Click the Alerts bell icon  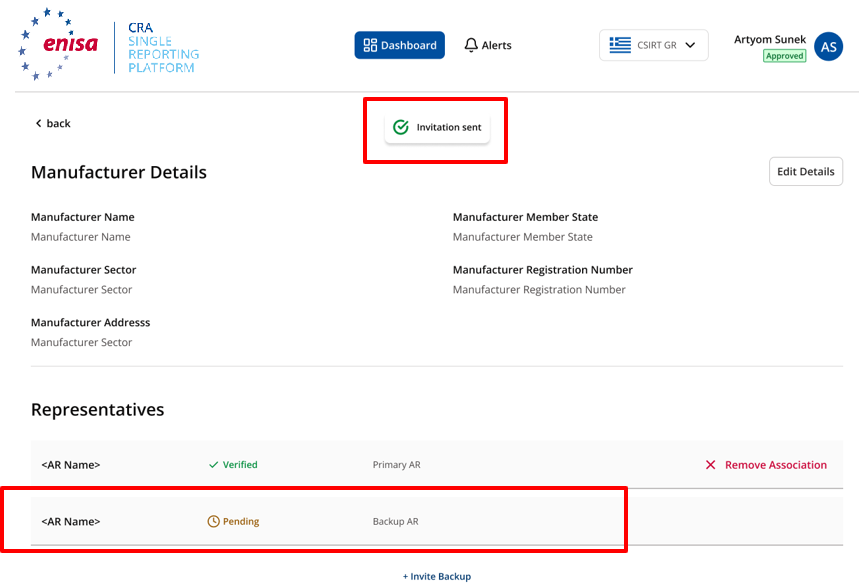[471, 45]
